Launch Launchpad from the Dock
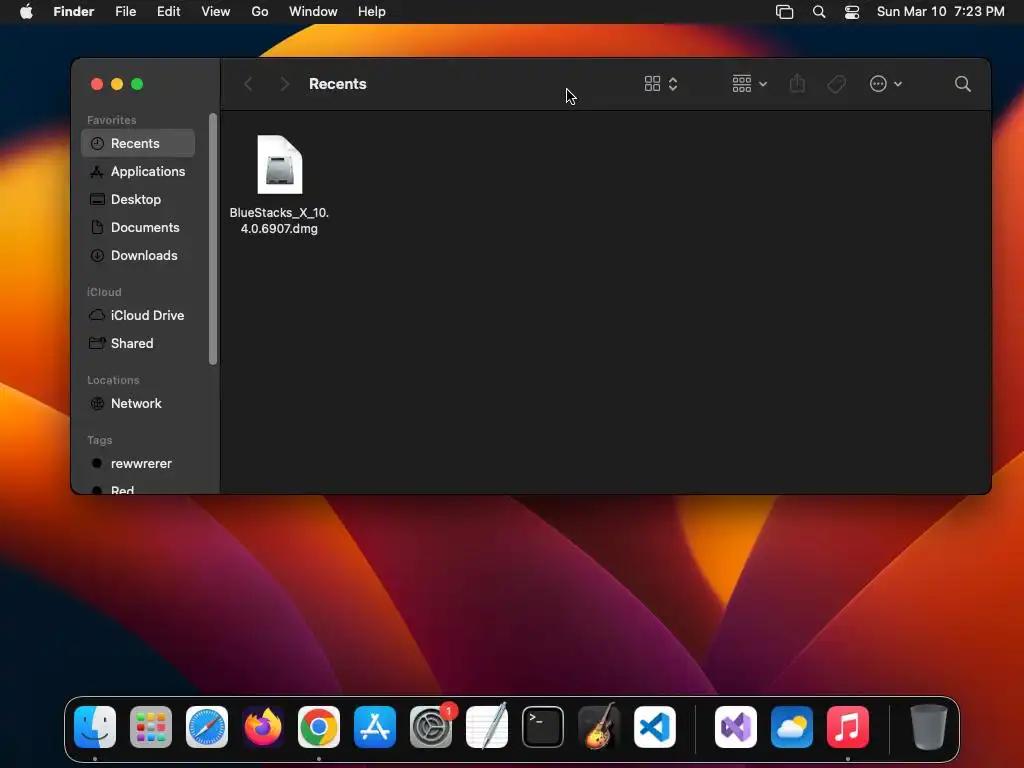Screen dimensions: 1024x768 click(x=151, y=727)
